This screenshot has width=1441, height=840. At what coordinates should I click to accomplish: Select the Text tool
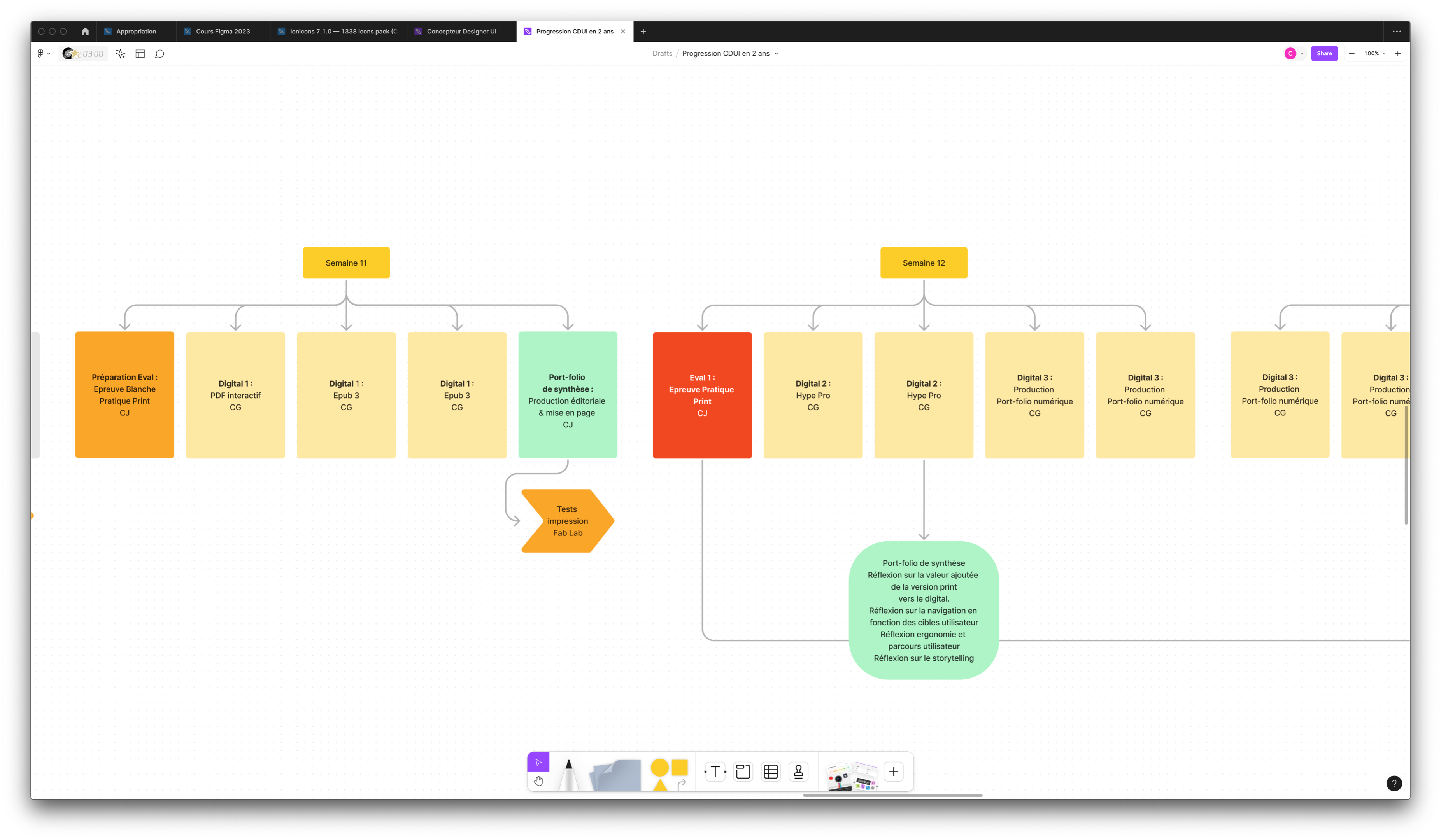pyautogui.click(x=715, y=772)
